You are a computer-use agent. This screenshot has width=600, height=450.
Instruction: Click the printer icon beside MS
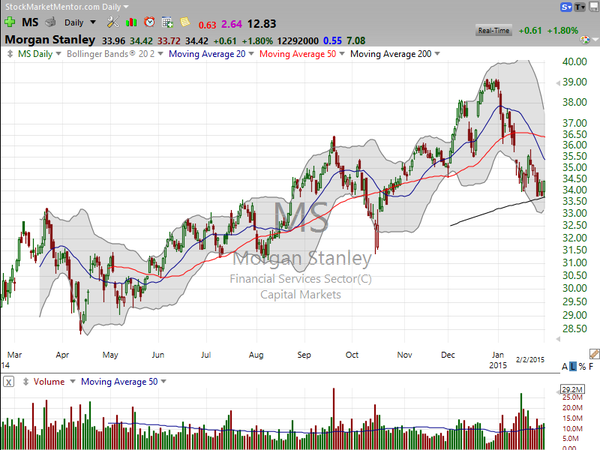click(51, 23)
